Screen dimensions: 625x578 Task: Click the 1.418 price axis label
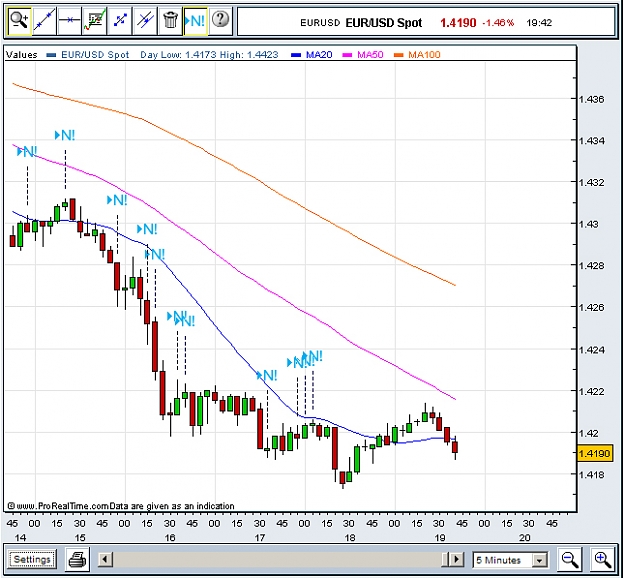click(592, 475)
